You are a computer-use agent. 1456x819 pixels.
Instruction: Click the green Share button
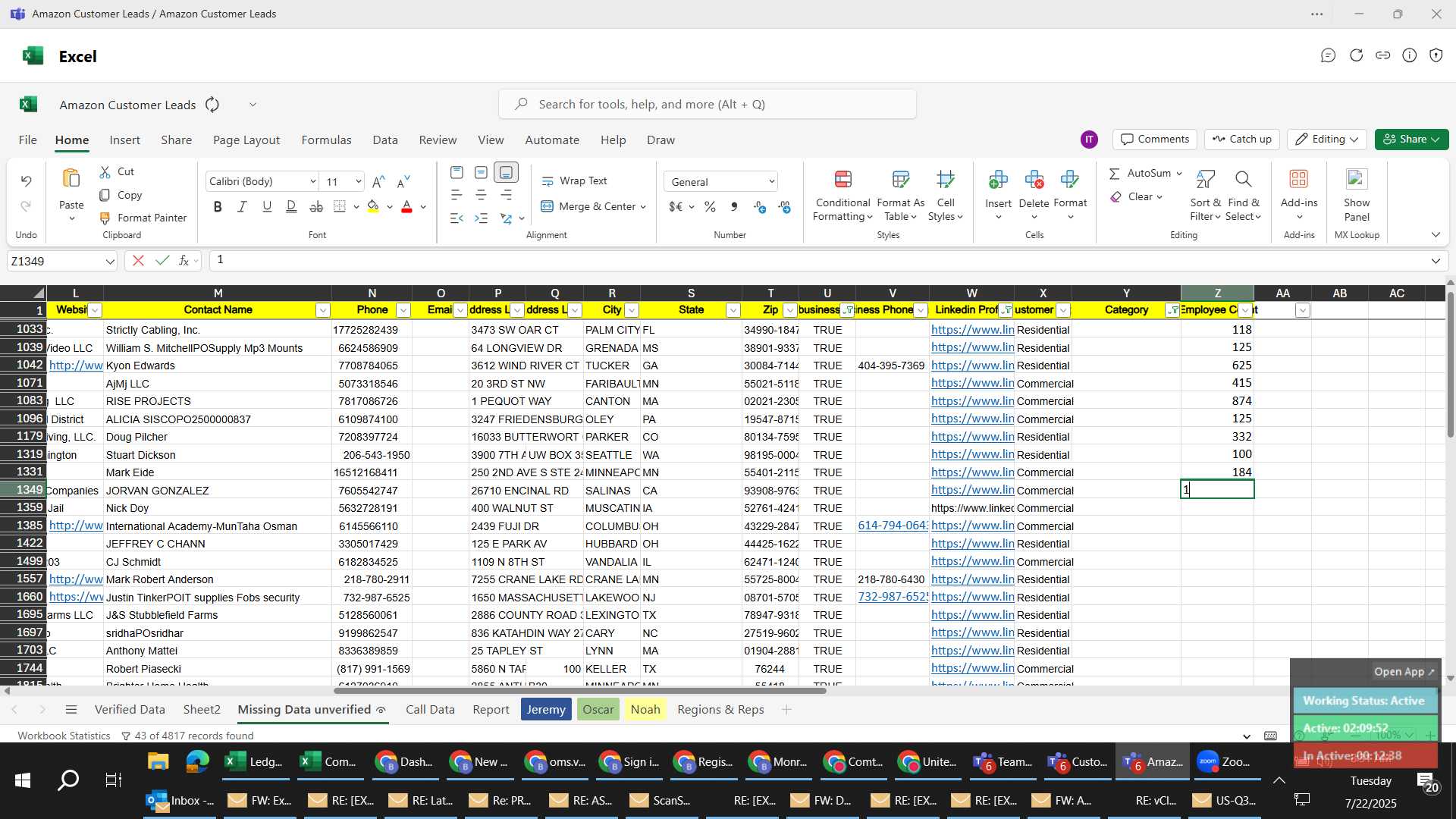[x=1411, y=140]
